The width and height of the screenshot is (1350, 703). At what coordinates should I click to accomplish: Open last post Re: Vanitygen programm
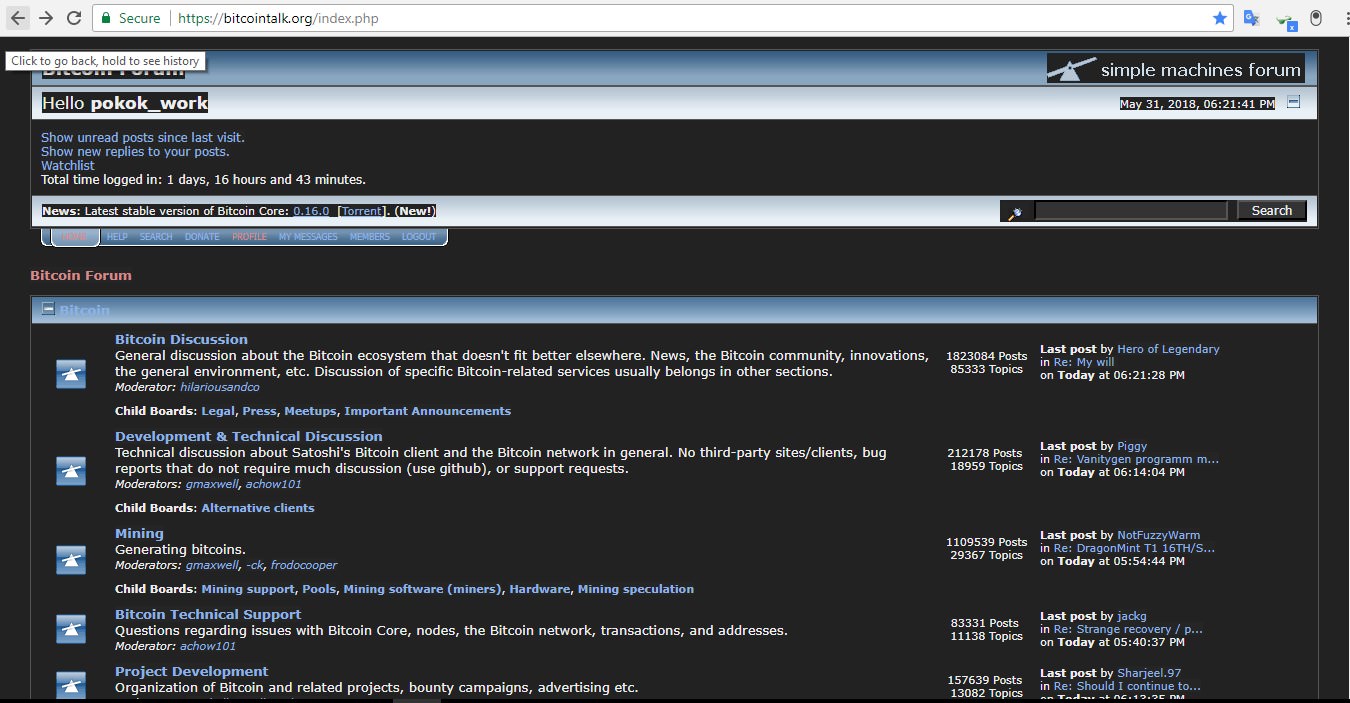pyautogui.click(x=1136, y=459)
